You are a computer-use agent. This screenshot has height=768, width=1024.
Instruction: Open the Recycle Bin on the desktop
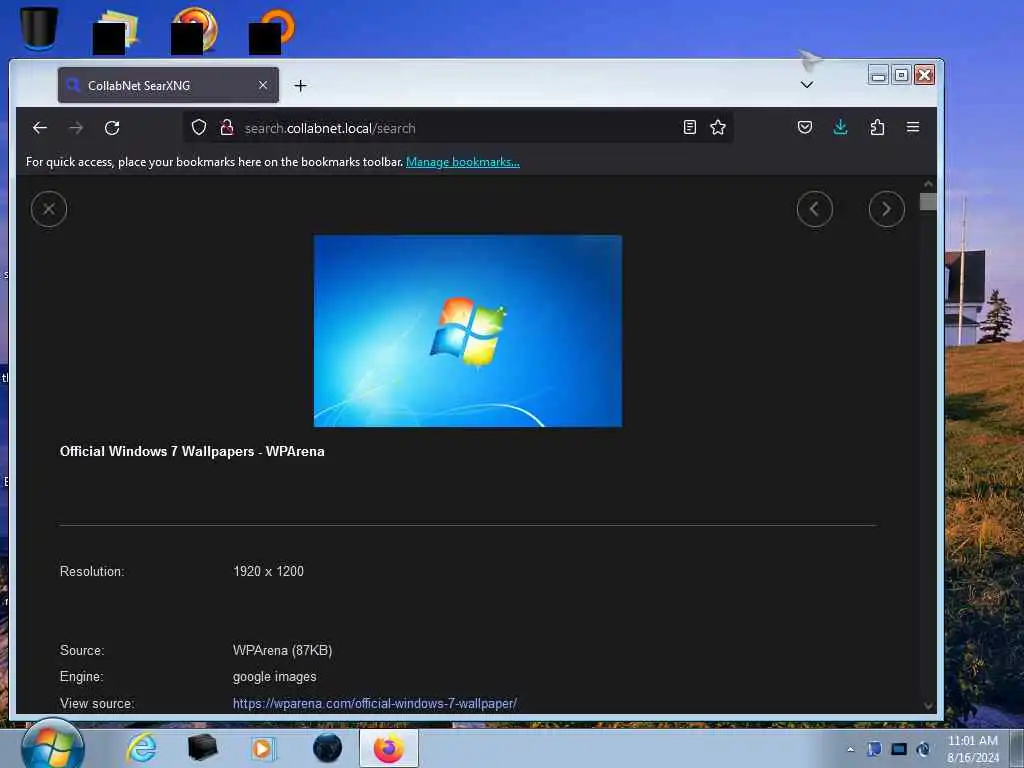click(39, 27)
